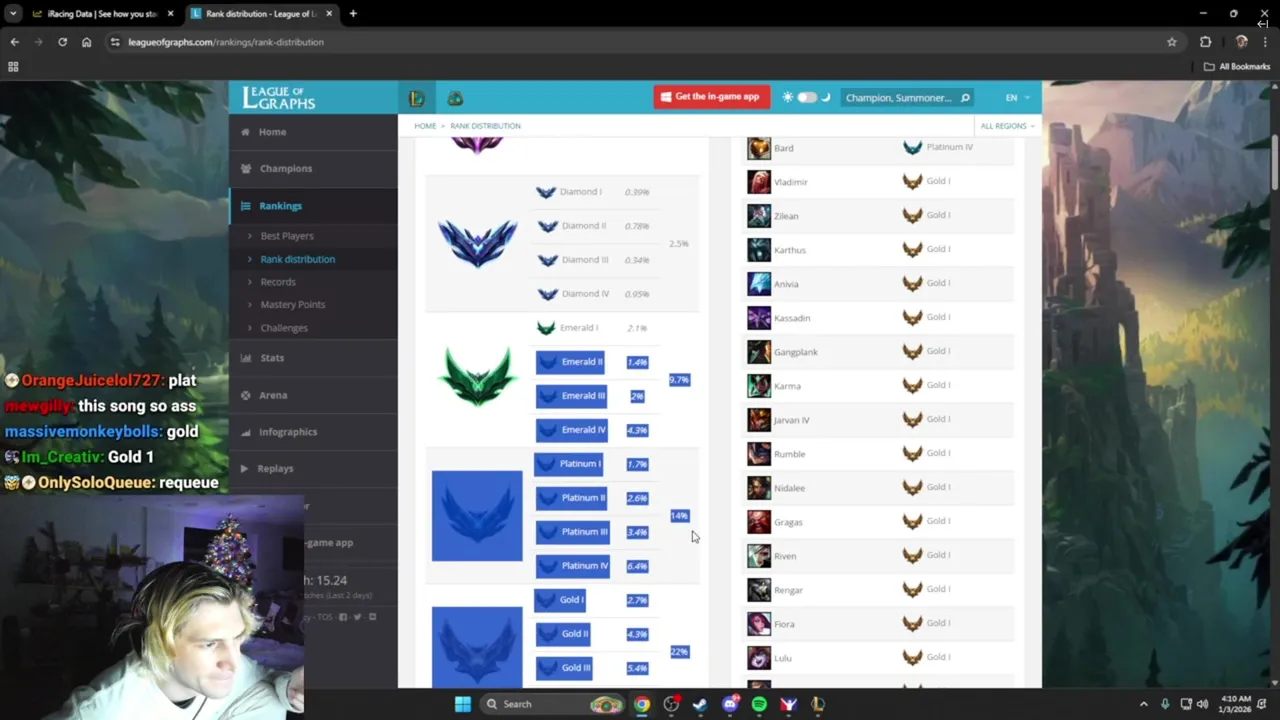
Task: Follow the HOME breadcrumb link
Action: 425,126
